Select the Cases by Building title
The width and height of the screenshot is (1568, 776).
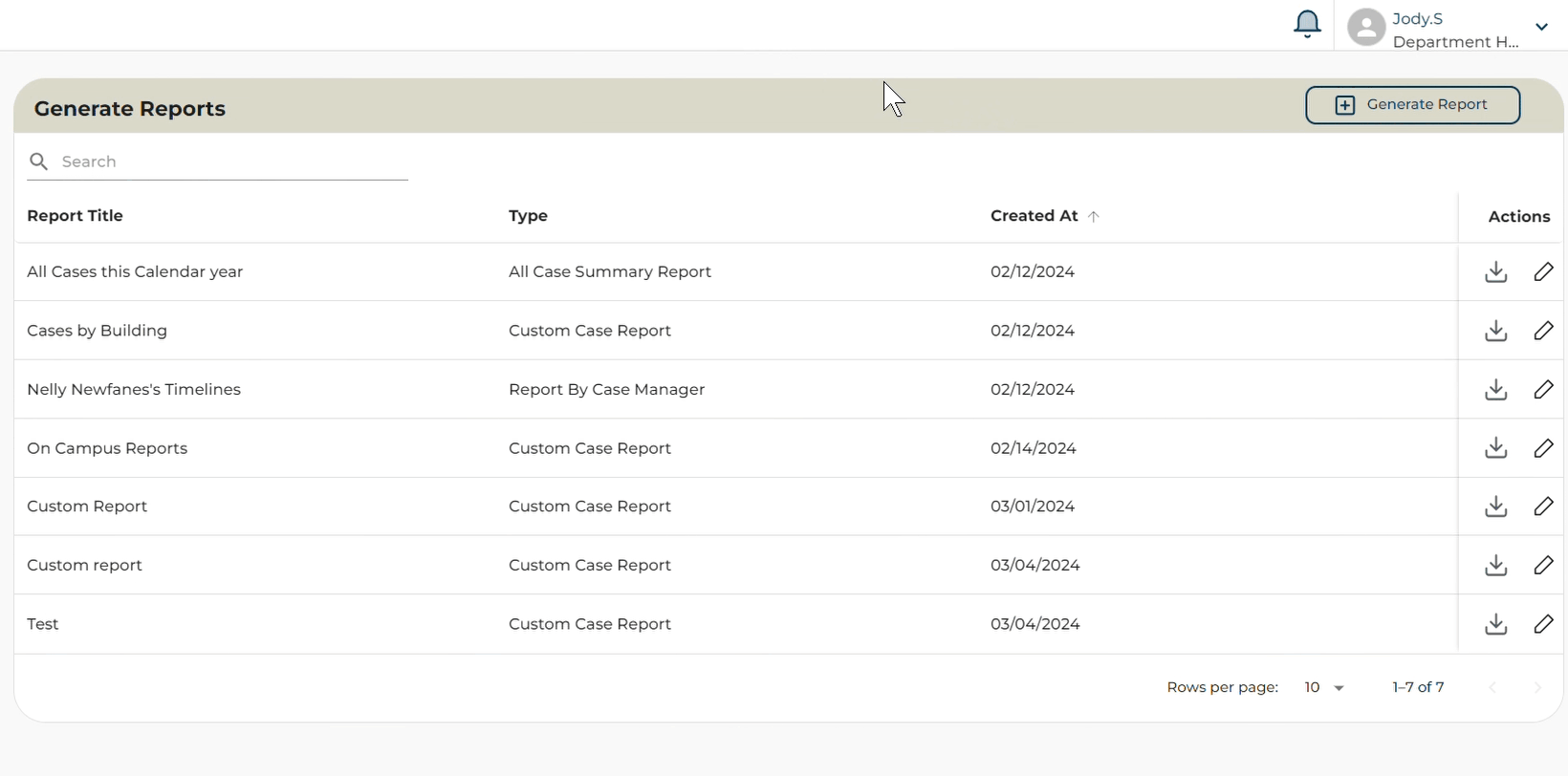tap(98, 331)
